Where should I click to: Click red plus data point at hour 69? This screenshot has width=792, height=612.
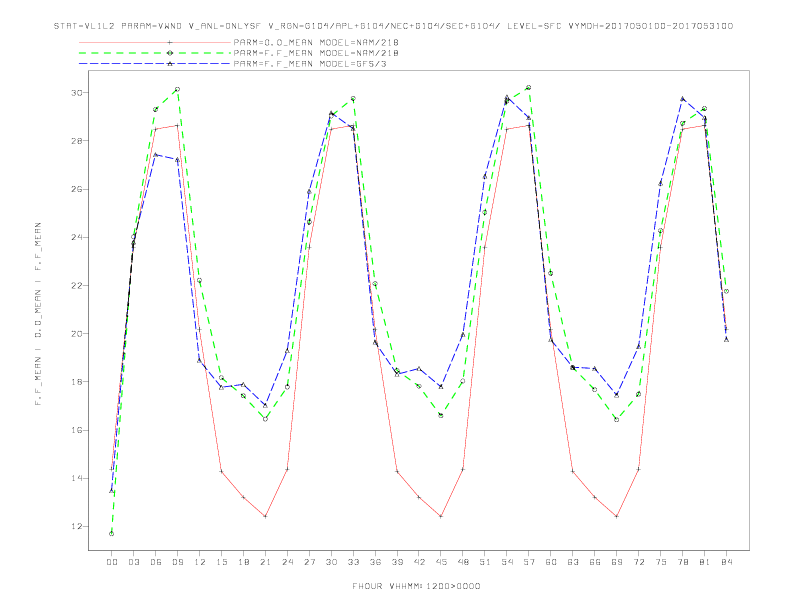[x=617, y=517]
